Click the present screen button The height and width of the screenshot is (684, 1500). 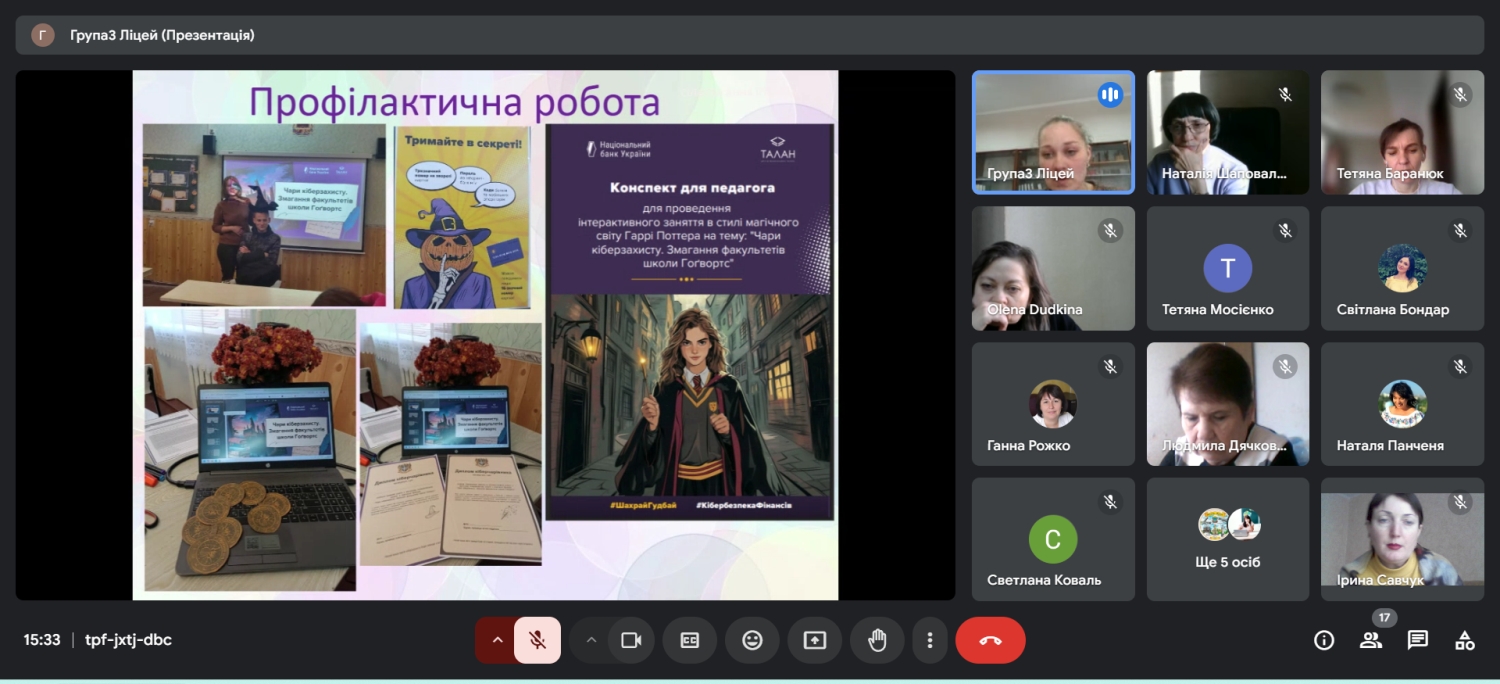tap(815, 640)
